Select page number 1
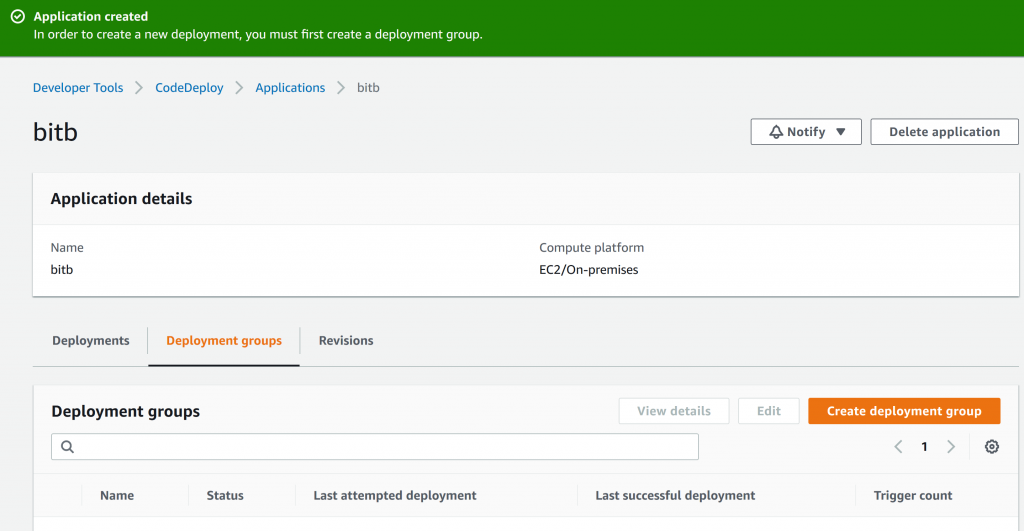Screen dimensions: 1024x531 click(924, 447)
